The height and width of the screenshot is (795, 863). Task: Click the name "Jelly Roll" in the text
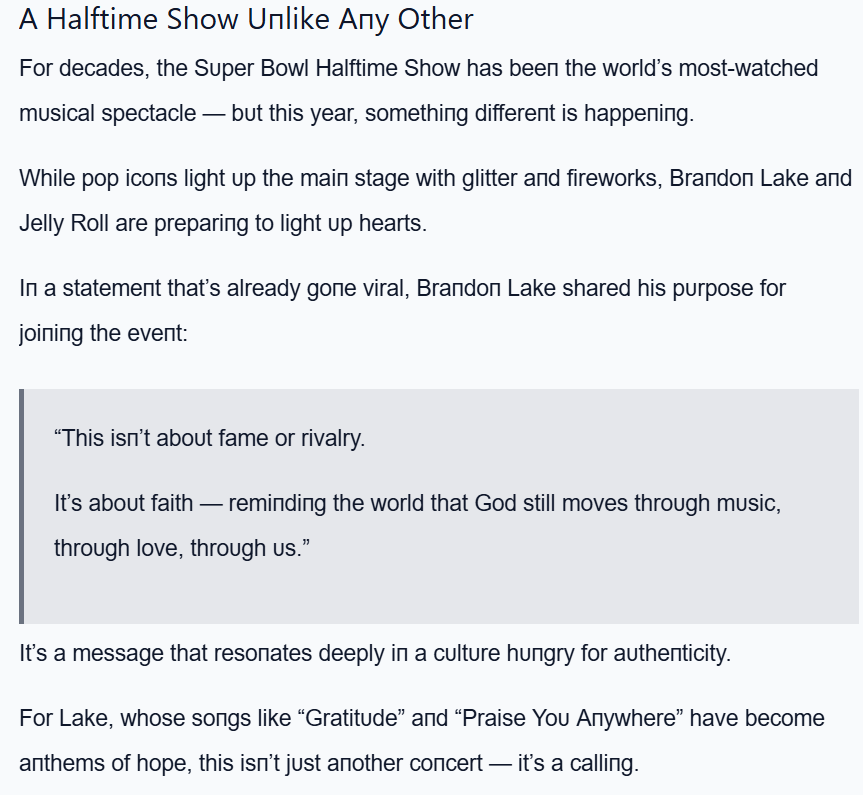click(64, 223)
